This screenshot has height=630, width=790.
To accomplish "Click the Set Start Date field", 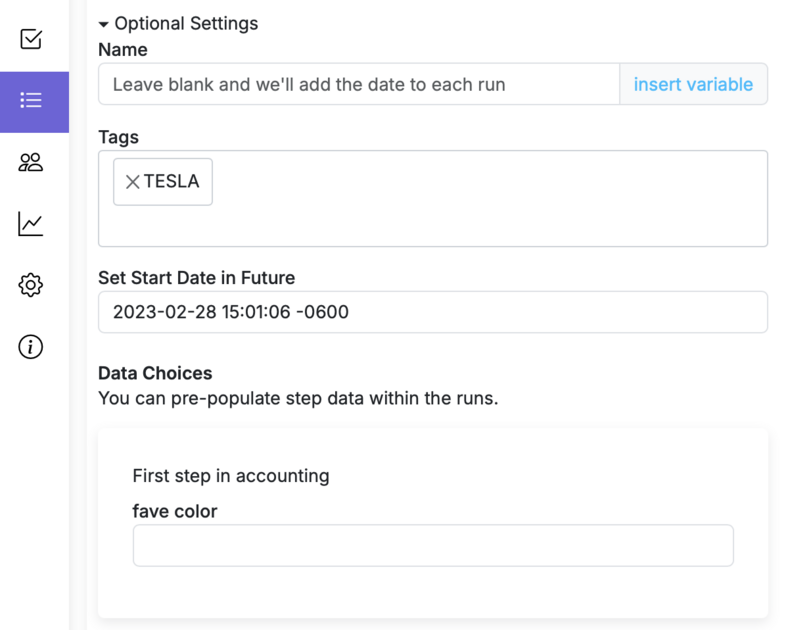I will 432,312.
